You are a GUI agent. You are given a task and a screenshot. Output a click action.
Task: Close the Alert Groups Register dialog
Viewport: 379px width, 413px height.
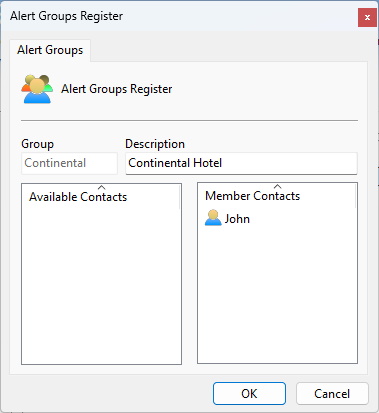(x=367, y=17)
